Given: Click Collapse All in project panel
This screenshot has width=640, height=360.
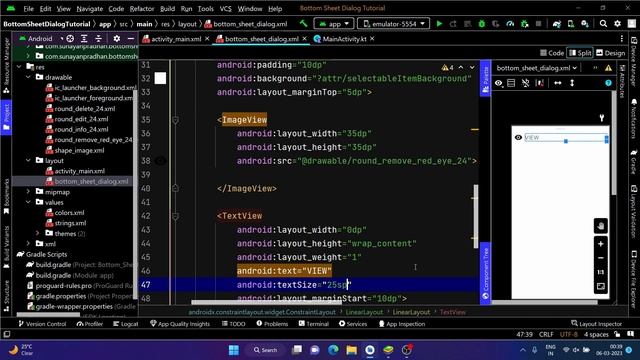Looking at the screenshot, I should pyautogui.click(x=98, y=38).
